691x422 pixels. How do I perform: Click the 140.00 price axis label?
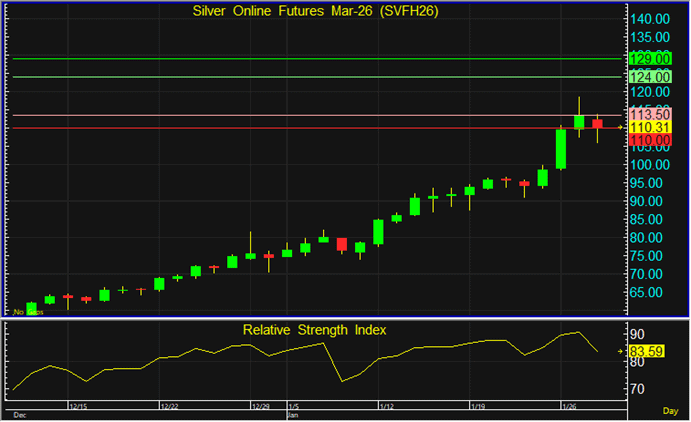(650, 19)
